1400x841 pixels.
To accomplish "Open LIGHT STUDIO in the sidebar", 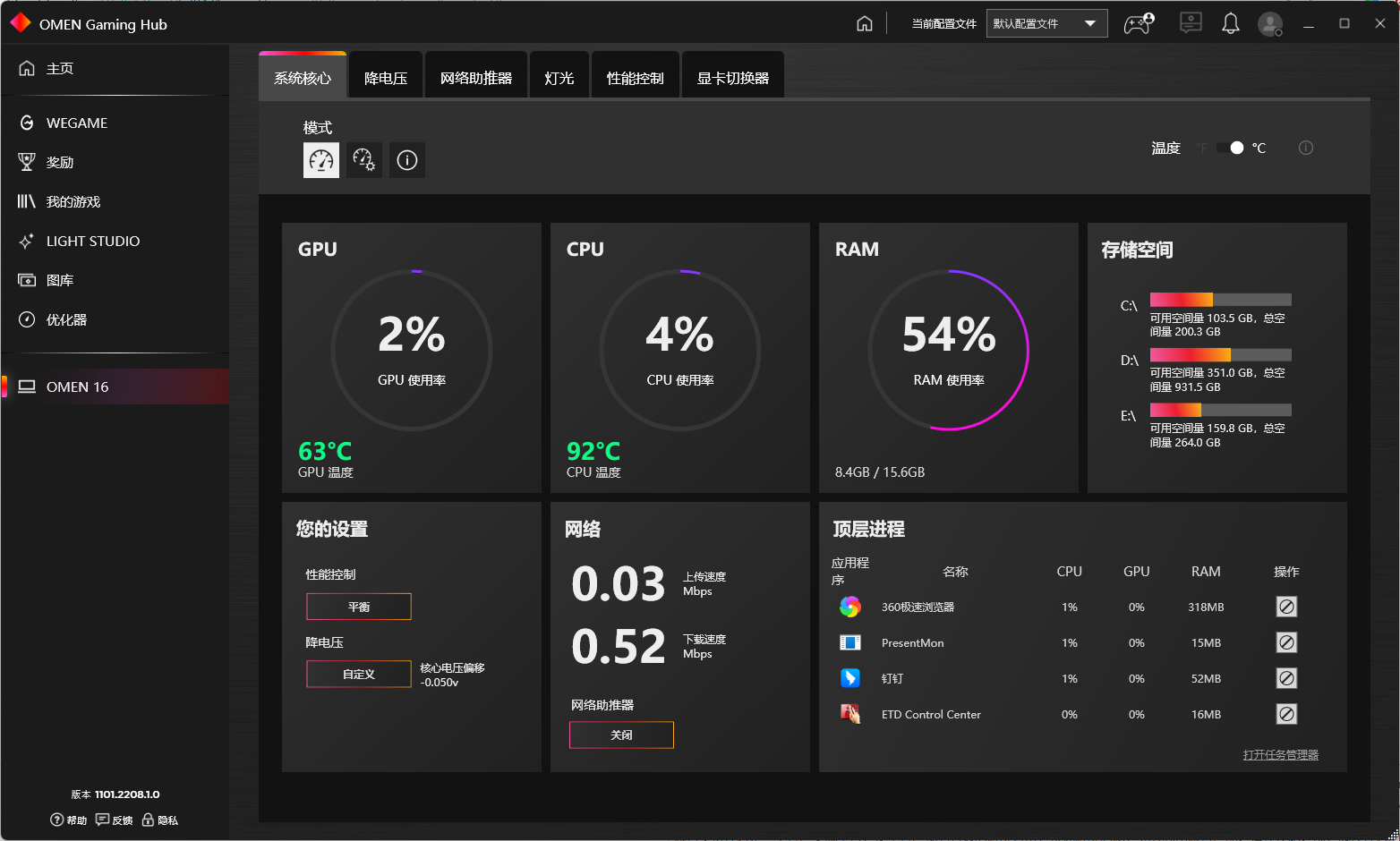I will 115,241.
